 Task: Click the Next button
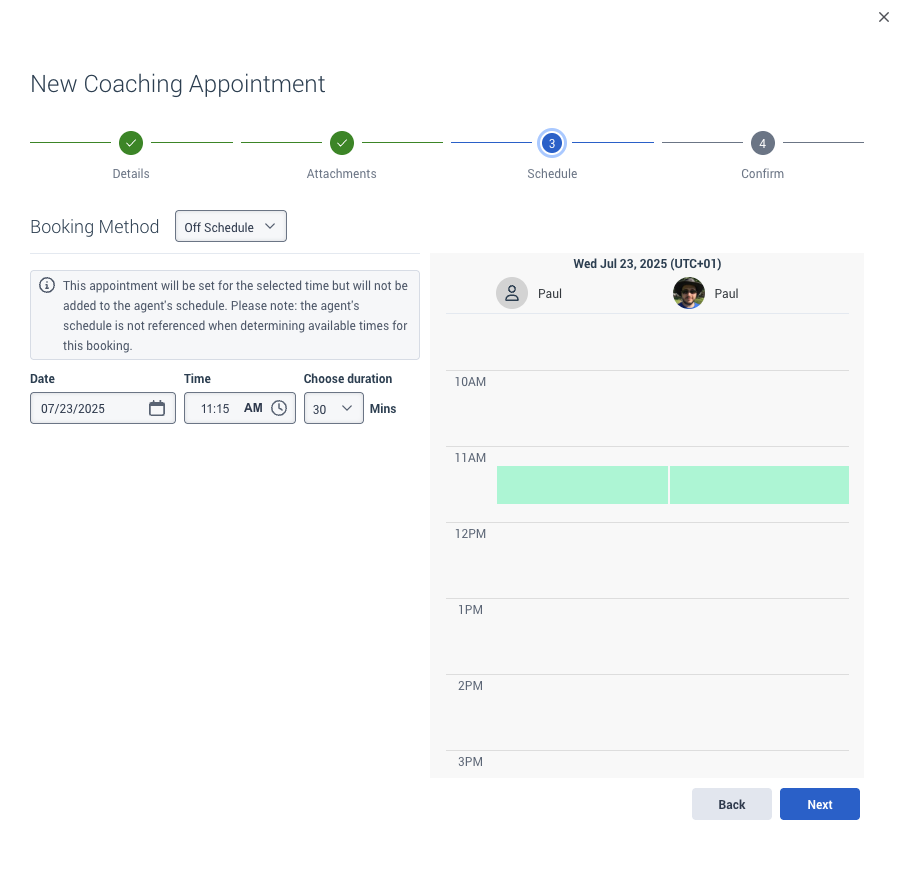[819, 804]
